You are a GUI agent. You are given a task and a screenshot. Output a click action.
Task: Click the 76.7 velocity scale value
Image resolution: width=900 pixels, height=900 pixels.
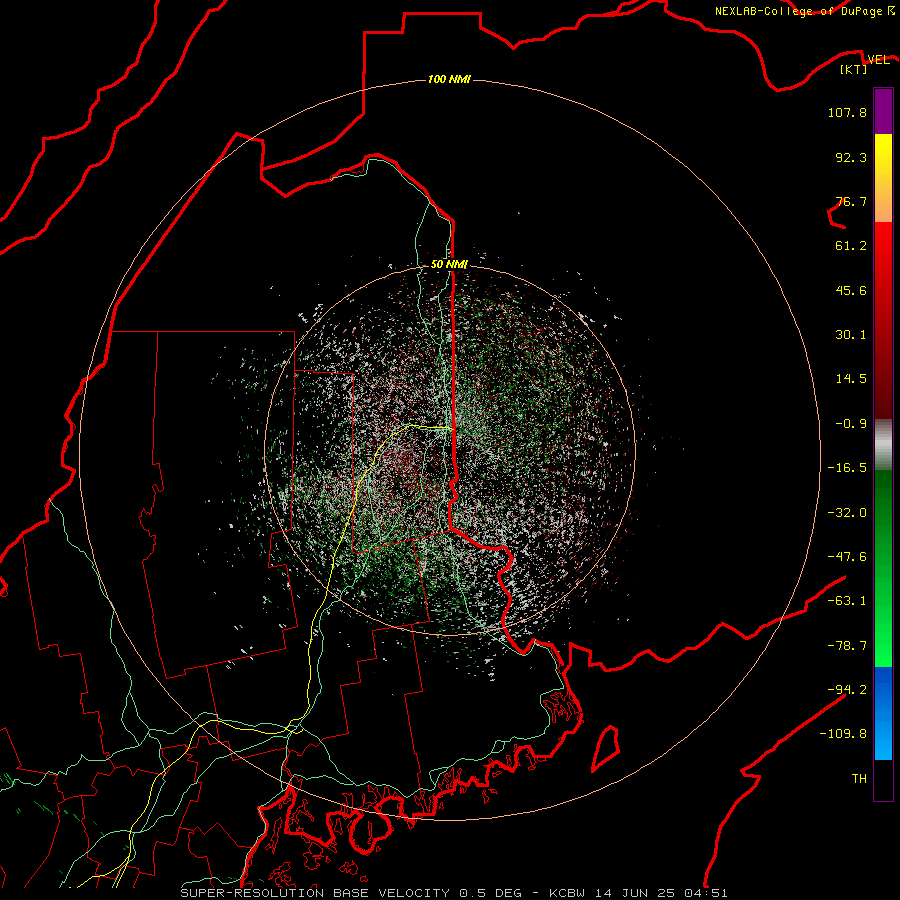point(851,201)
